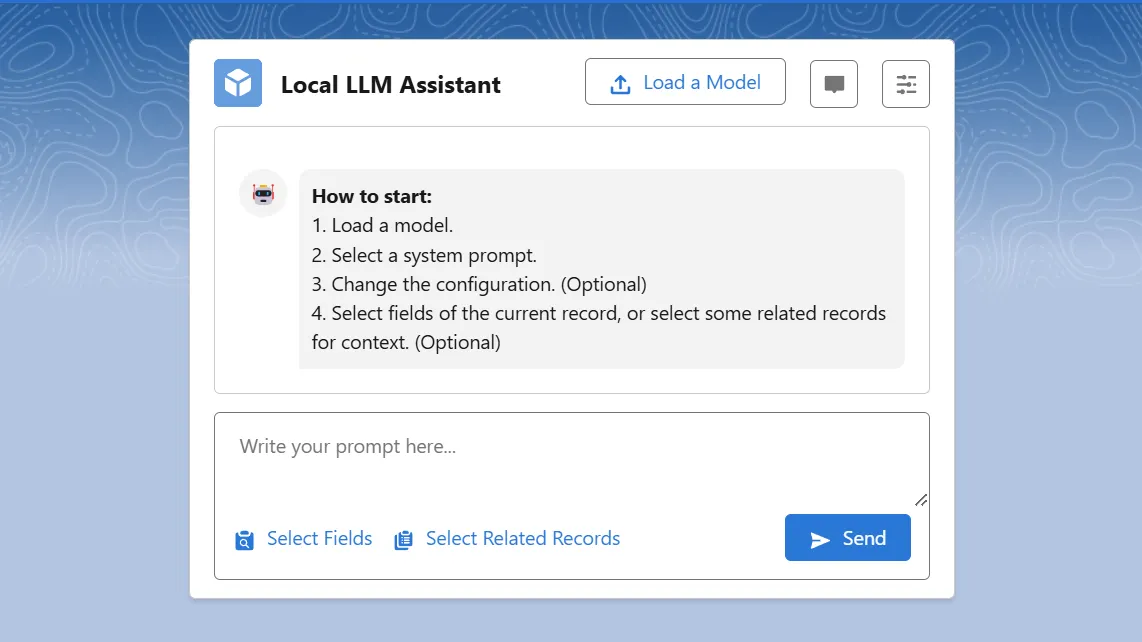The height and width of the screenshot is (642, 1142).
Task: Select the Local LLM Assistant title text
Action: pos(390,85)
